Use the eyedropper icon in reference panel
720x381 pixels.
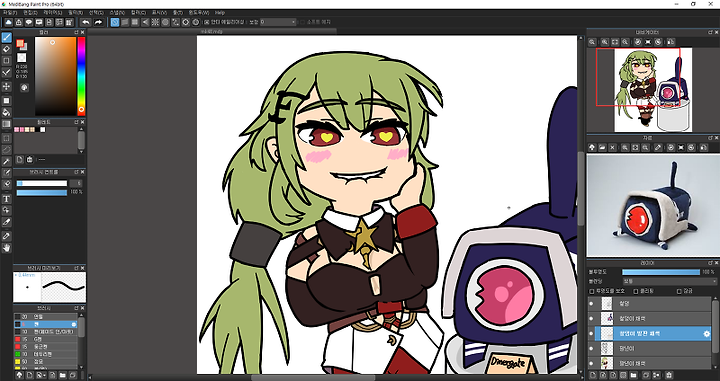[658, 147]
